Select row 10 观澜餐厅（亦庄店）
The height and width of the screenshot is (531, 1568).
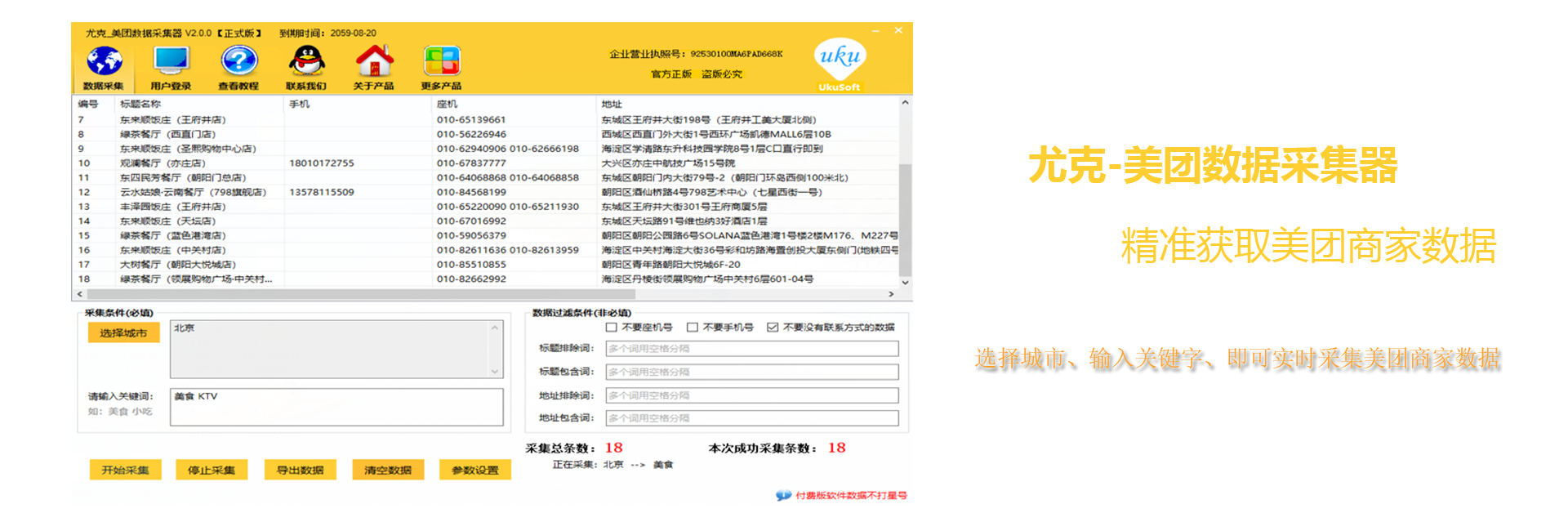pyautogui.click(x=486, y=163)
